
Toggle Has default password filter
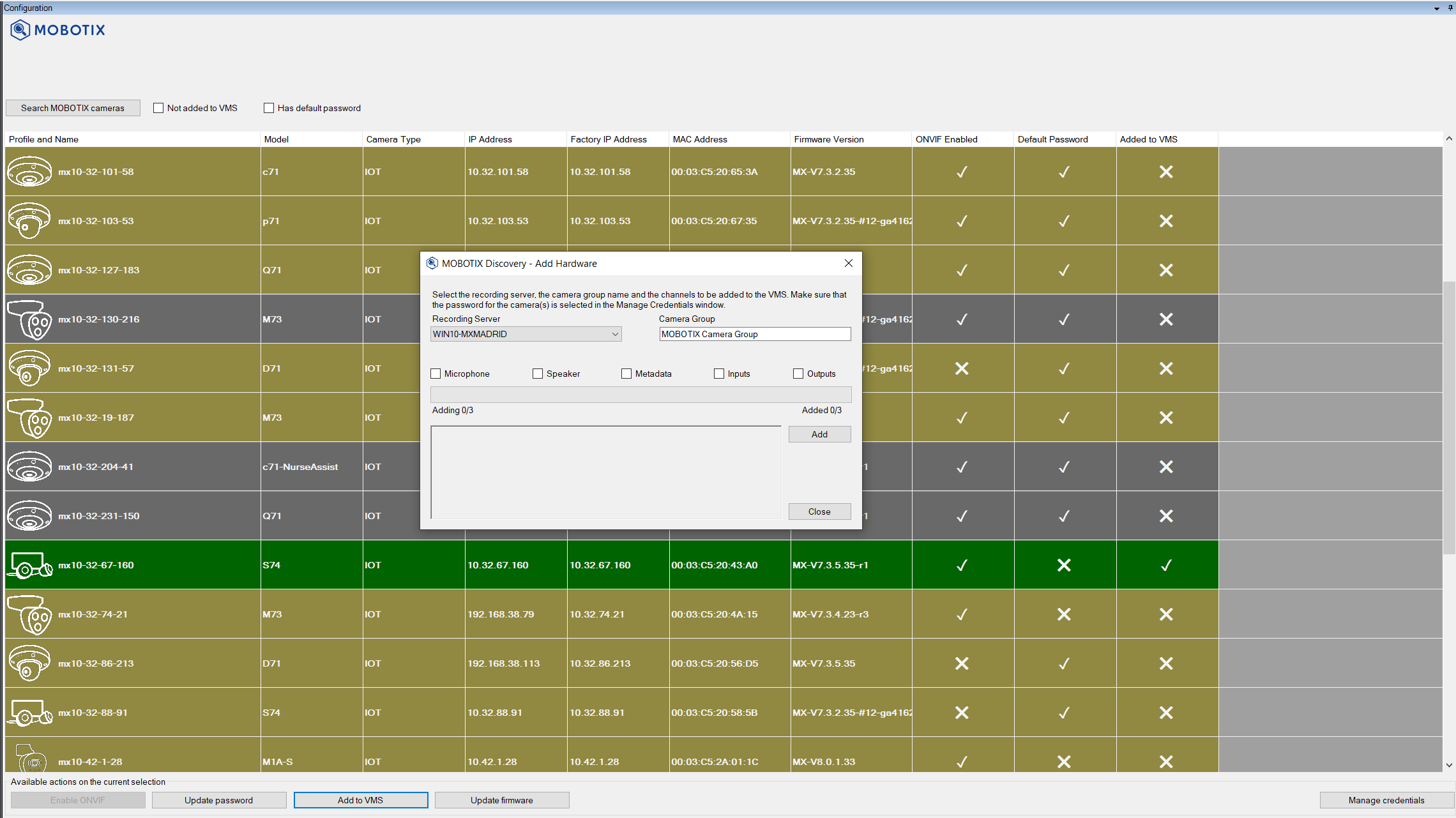pos(269,108)
